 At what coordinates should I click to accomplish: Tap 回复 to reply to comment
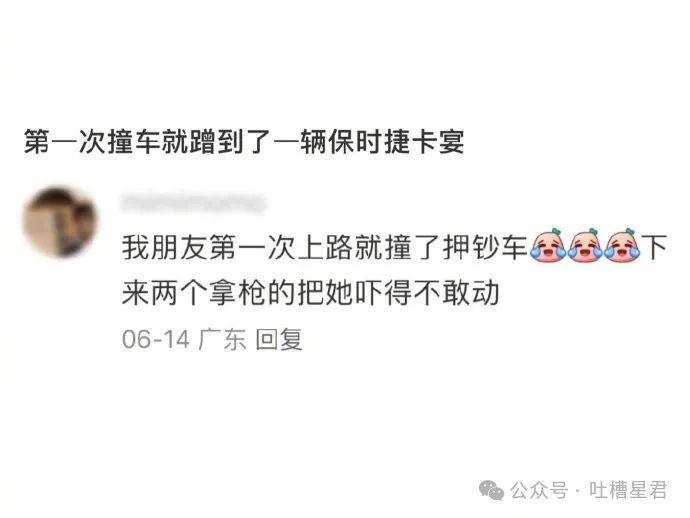[x=279, y=339]
